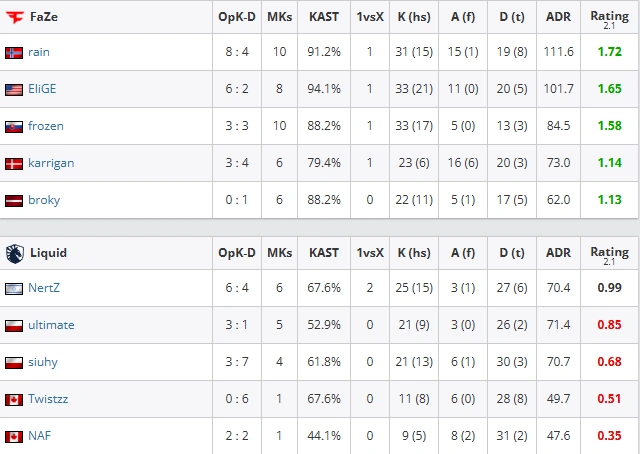
Task: Click the FaZe table's Rating 2.1 header
Action: [x=609, y=19]
